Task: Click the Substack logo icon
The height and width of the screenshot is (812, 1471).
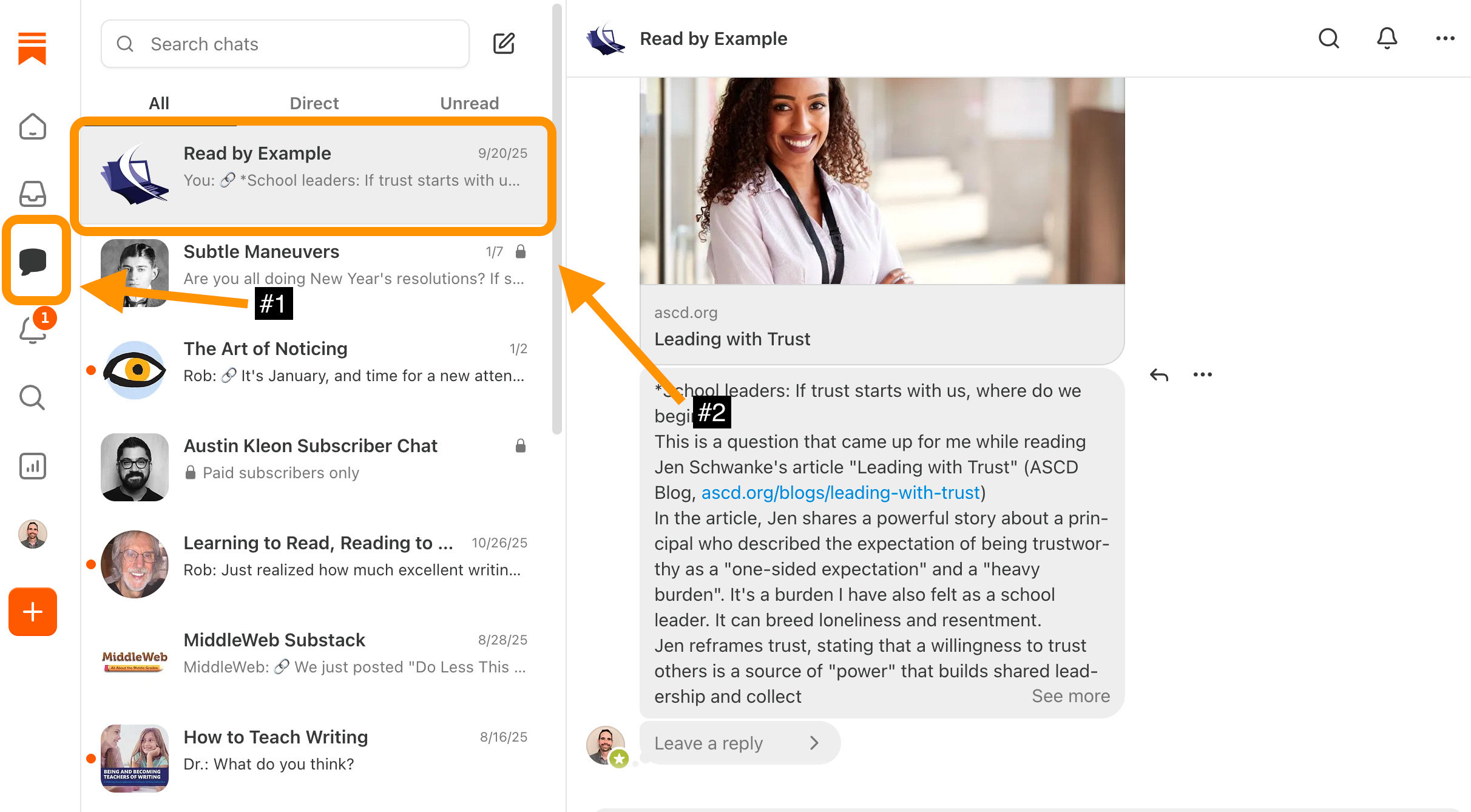Action: pyautogui.click(x=32, y=48)
